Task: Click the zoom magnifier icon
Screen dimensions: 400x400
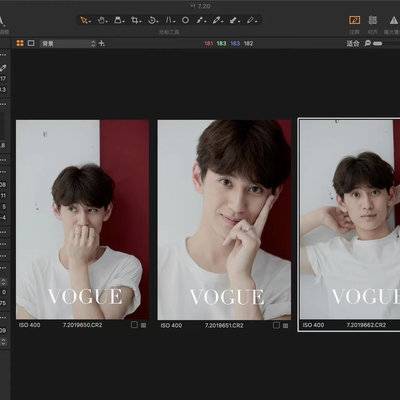Action: coord(368,43)
